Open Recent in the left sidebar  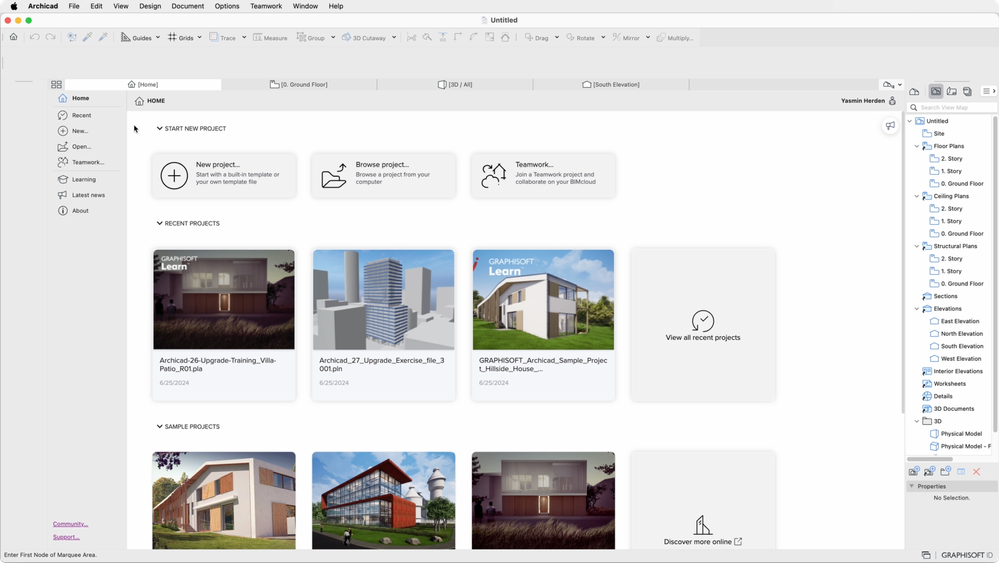click(x=75, y=115)
